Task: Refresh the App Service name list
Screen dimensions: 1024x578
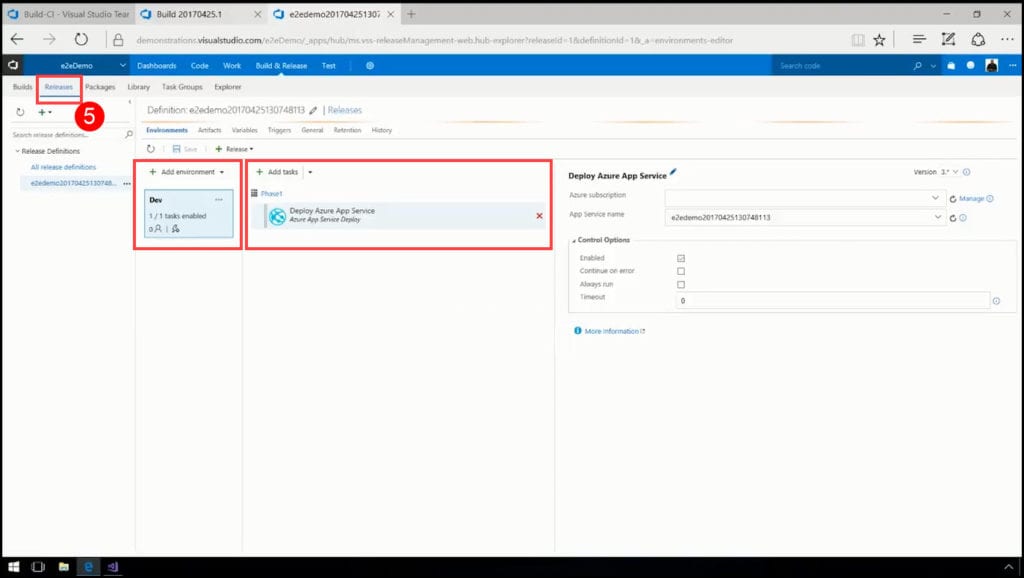Action: click(953, 218)
